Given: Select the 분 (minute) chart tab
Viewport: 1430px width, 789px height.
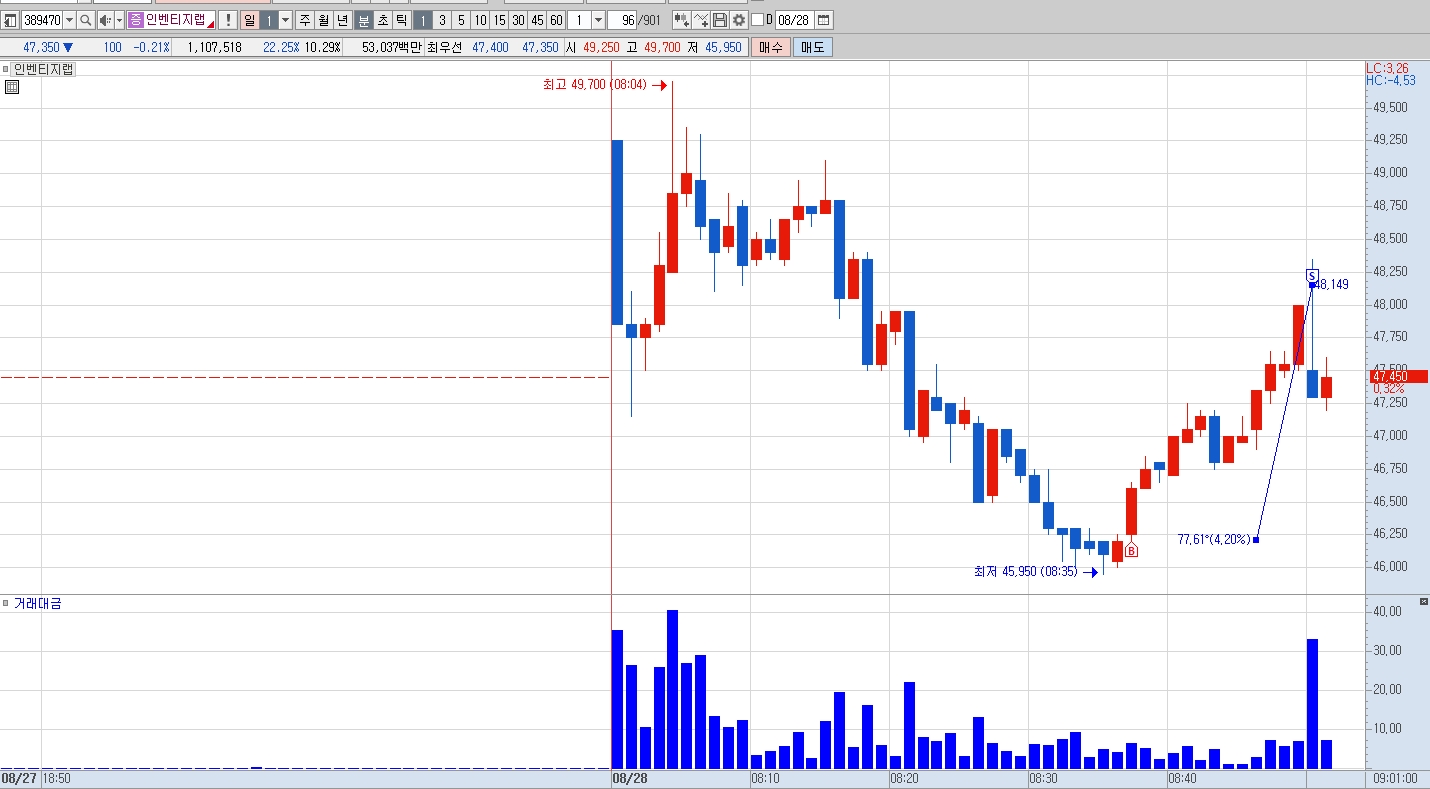Looking at the screenshot, I should [x=364, y=20].
